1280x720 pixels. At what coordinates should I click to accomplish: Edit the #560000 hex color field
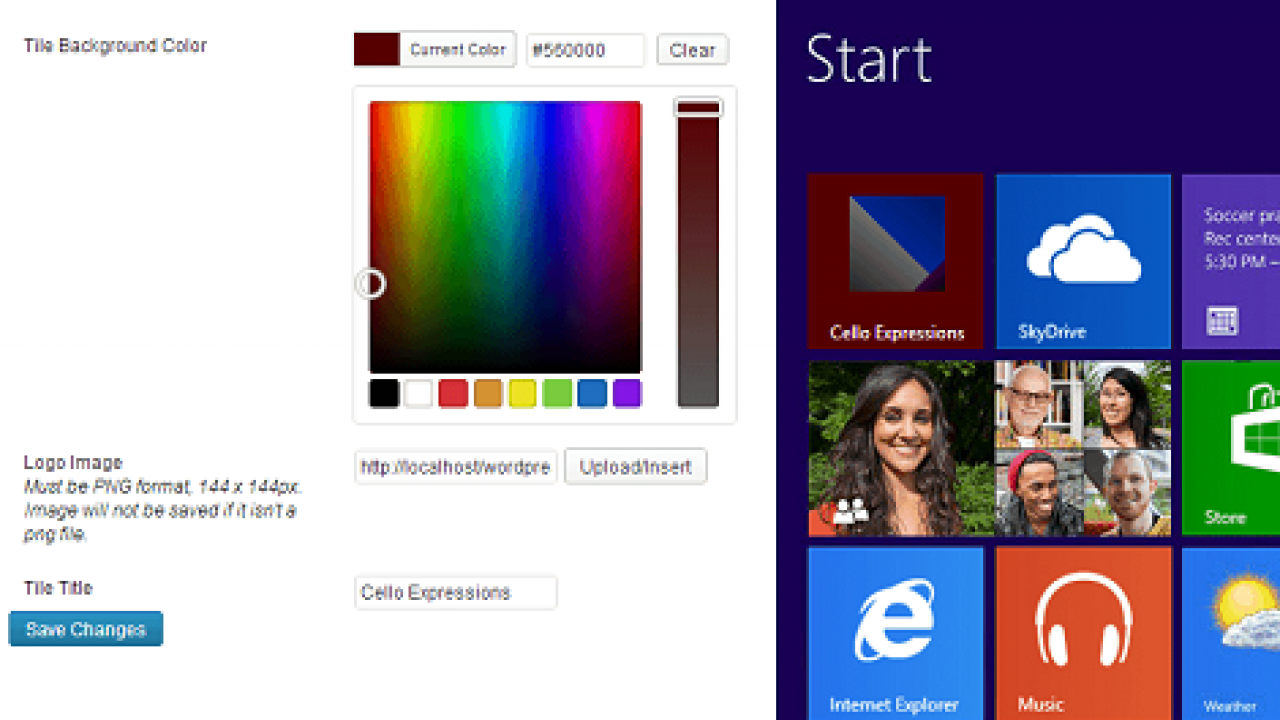coord(586,50)
